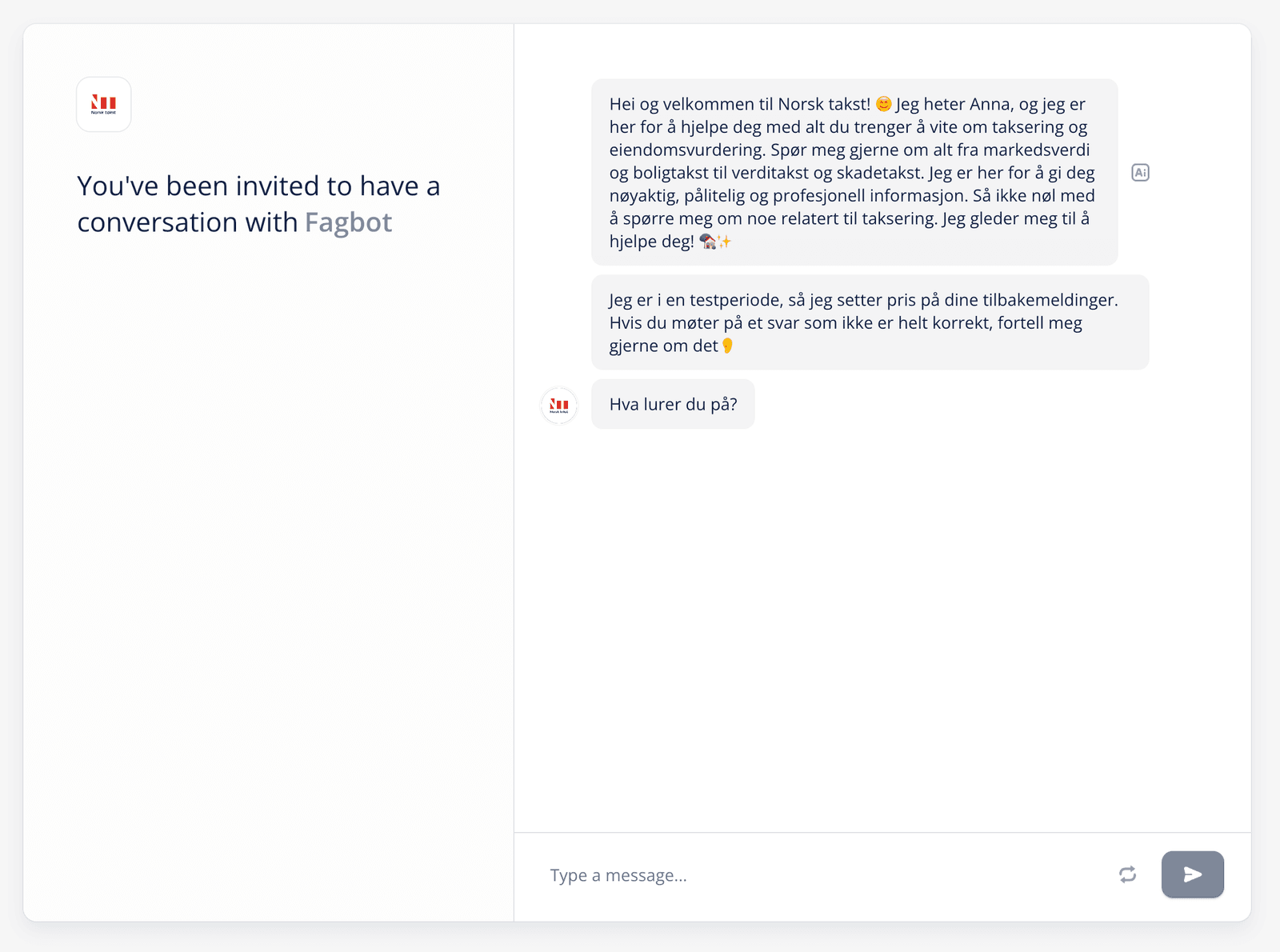Click the bot avatar next to the question
Screen dimensions: 1280x952
(x=559, y=405)
